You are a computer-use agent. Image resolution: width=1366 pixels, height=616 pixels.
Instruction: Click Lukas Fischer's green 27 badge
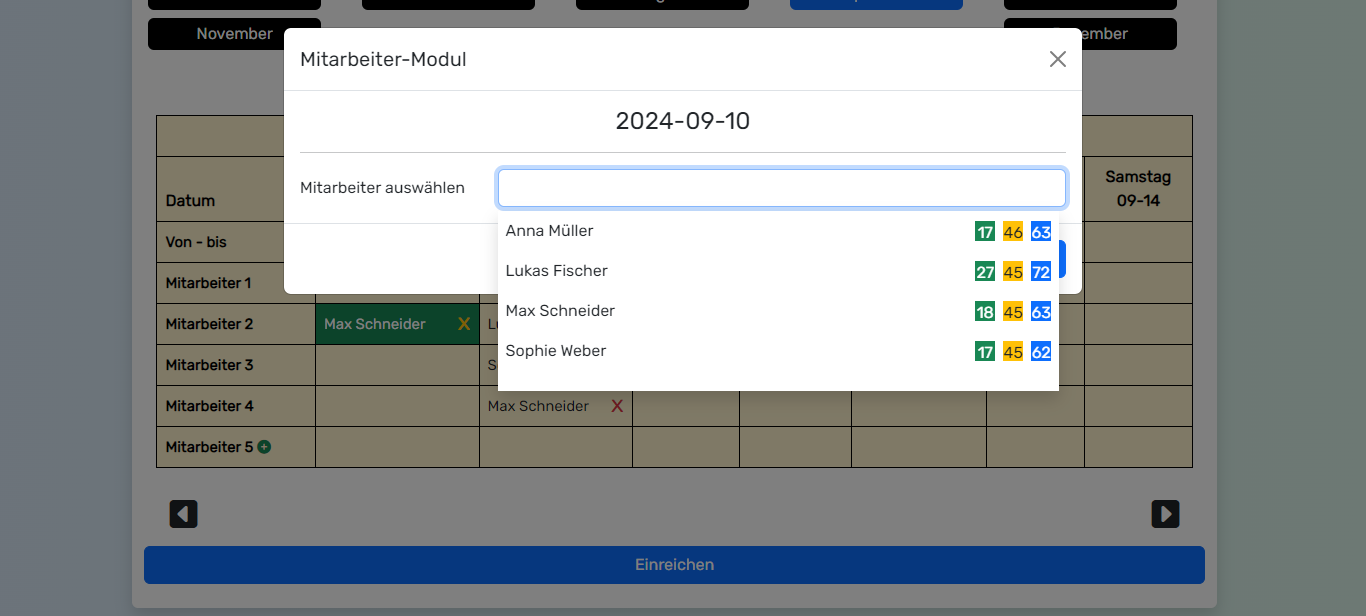985,272
